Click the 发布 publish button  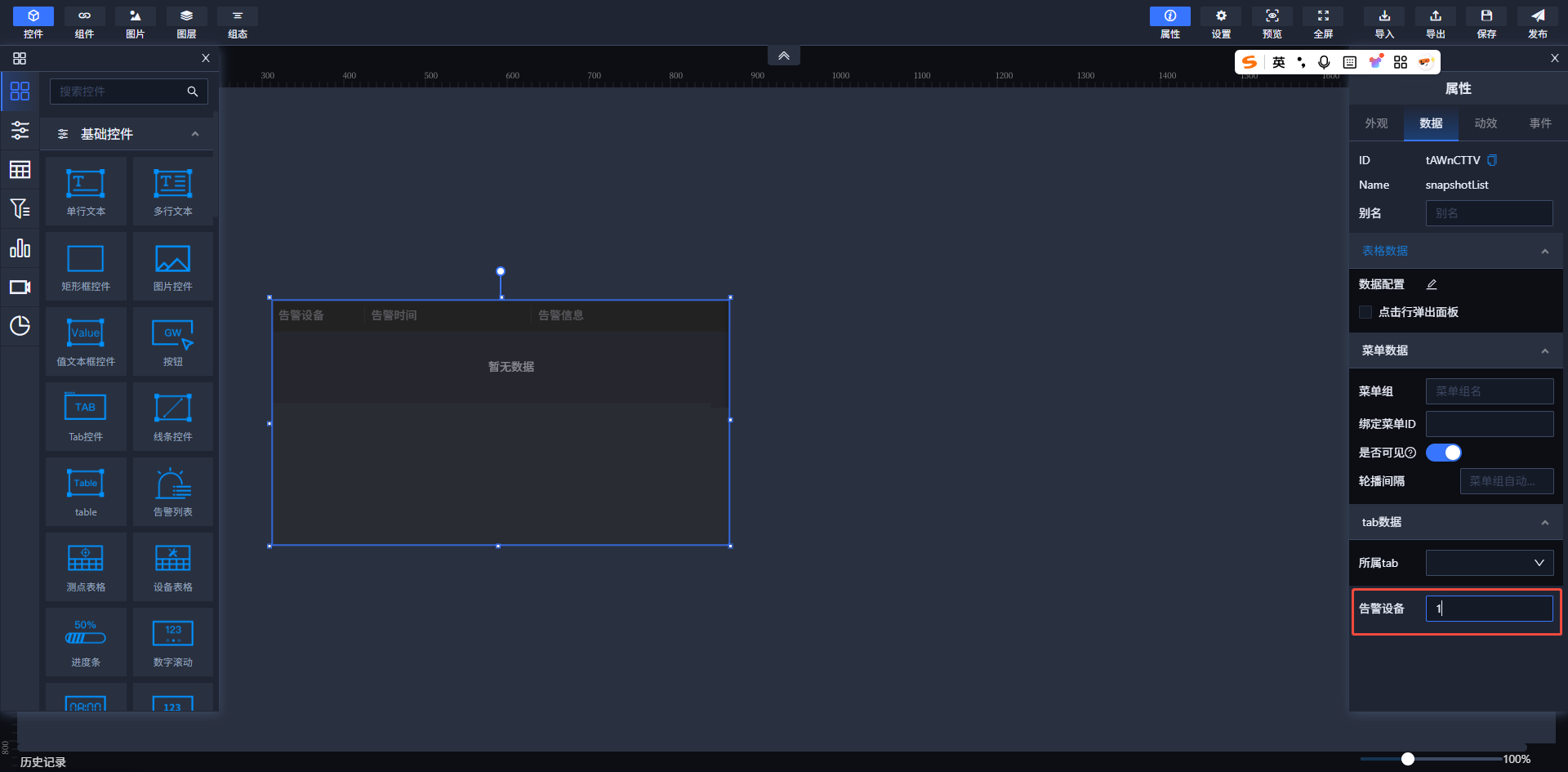point(1537,22)
